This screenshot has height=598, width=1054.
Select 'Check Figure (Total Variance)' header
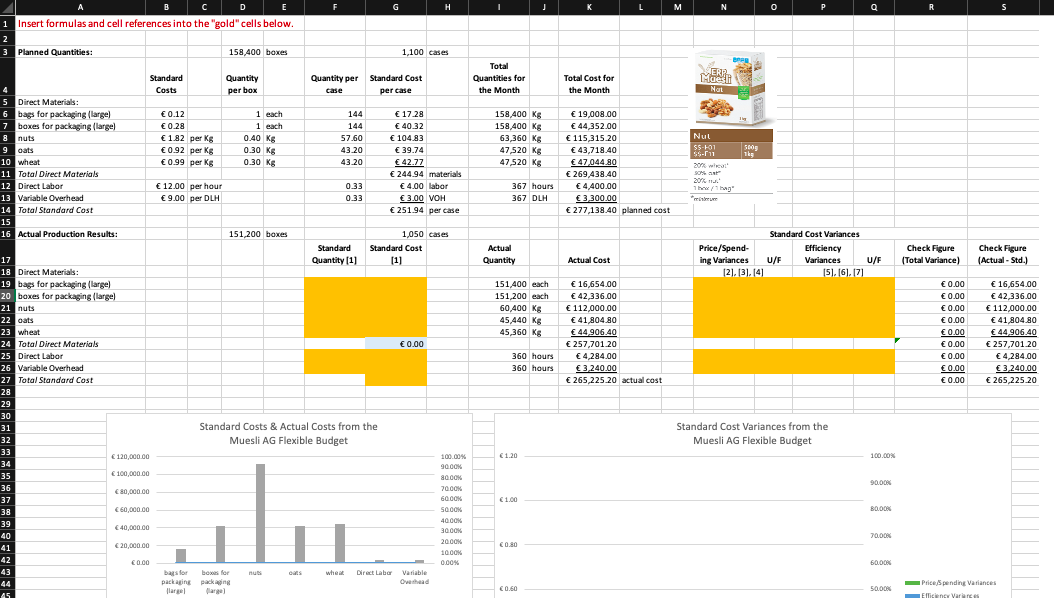tap(930, 254)
